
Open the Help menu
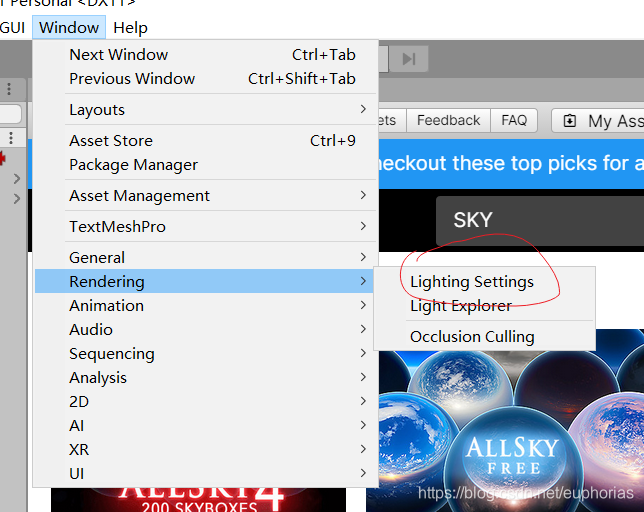[130, 28]
